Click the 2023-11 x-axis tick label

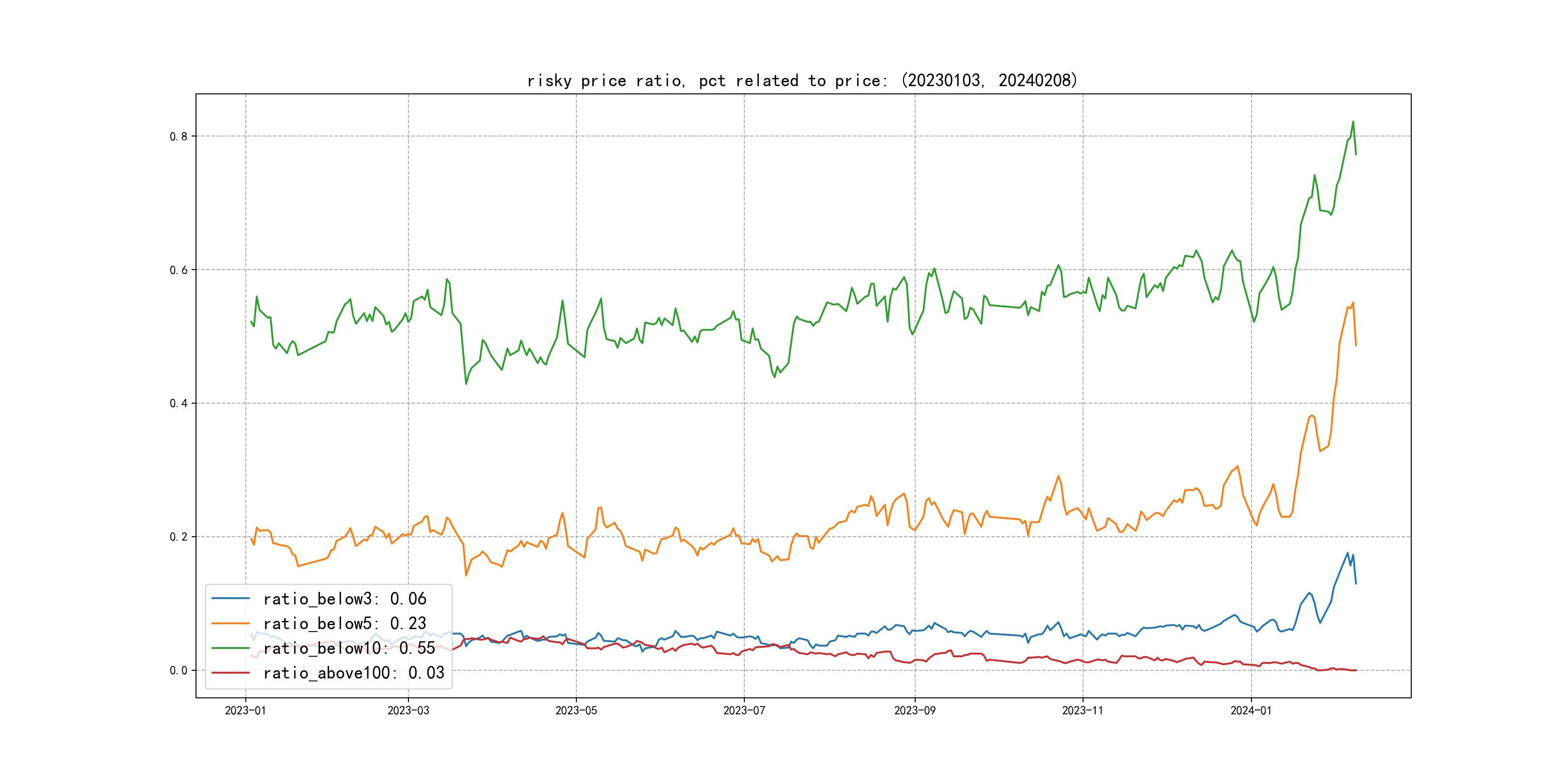click(1082, 710)
